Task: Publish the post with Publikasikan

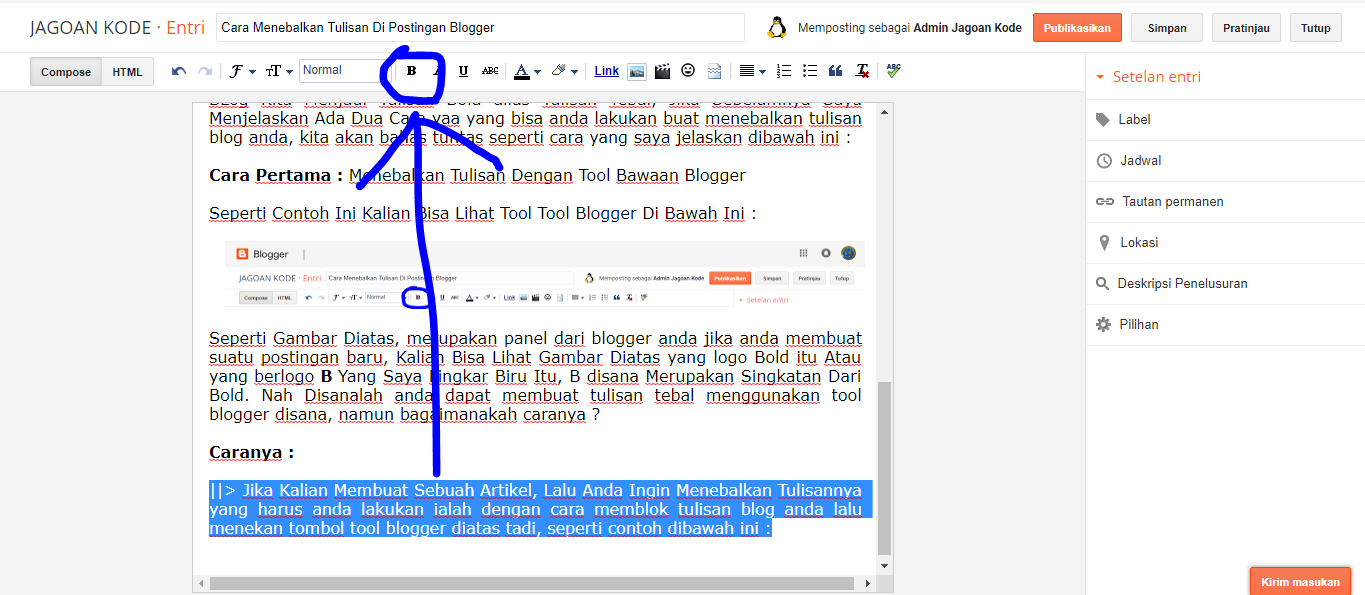Action: tap(1077, 27)
